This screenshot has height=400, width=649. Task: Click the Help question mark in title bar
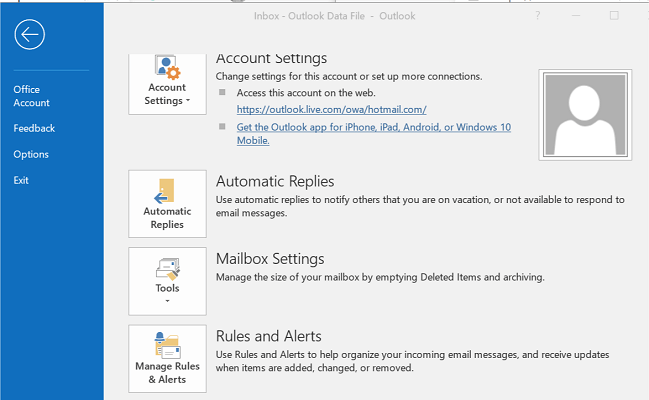[538, 16]
